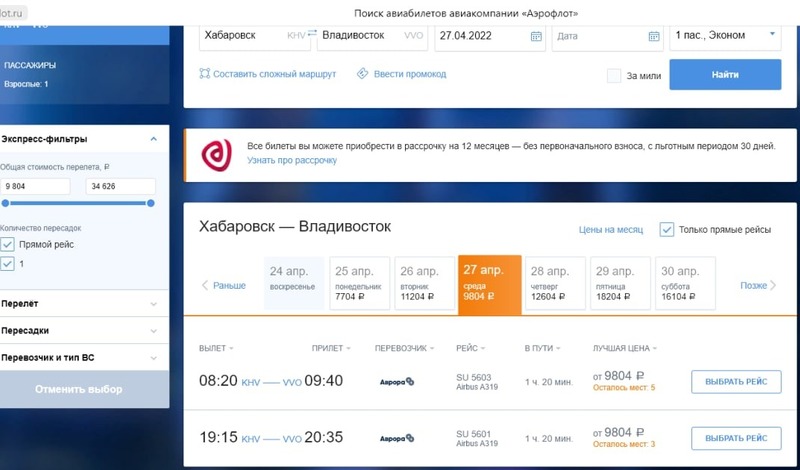Sort by Перевозчик column header
Screen dimensions: 800x470
(405, 348)
